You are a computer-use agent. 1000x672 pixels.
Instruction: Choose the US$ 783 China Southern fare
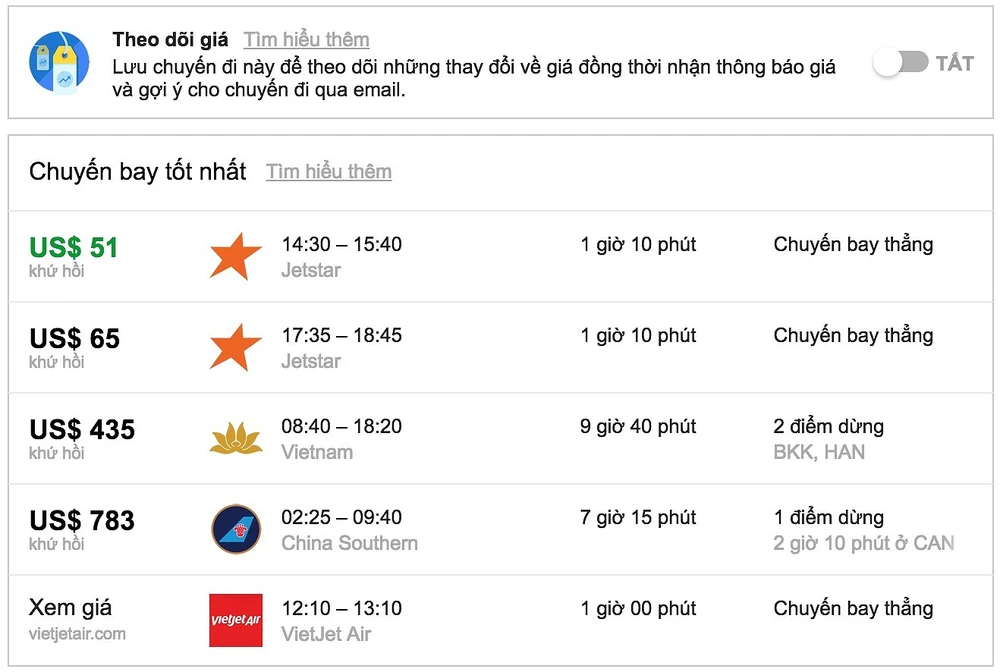(82, 521)
